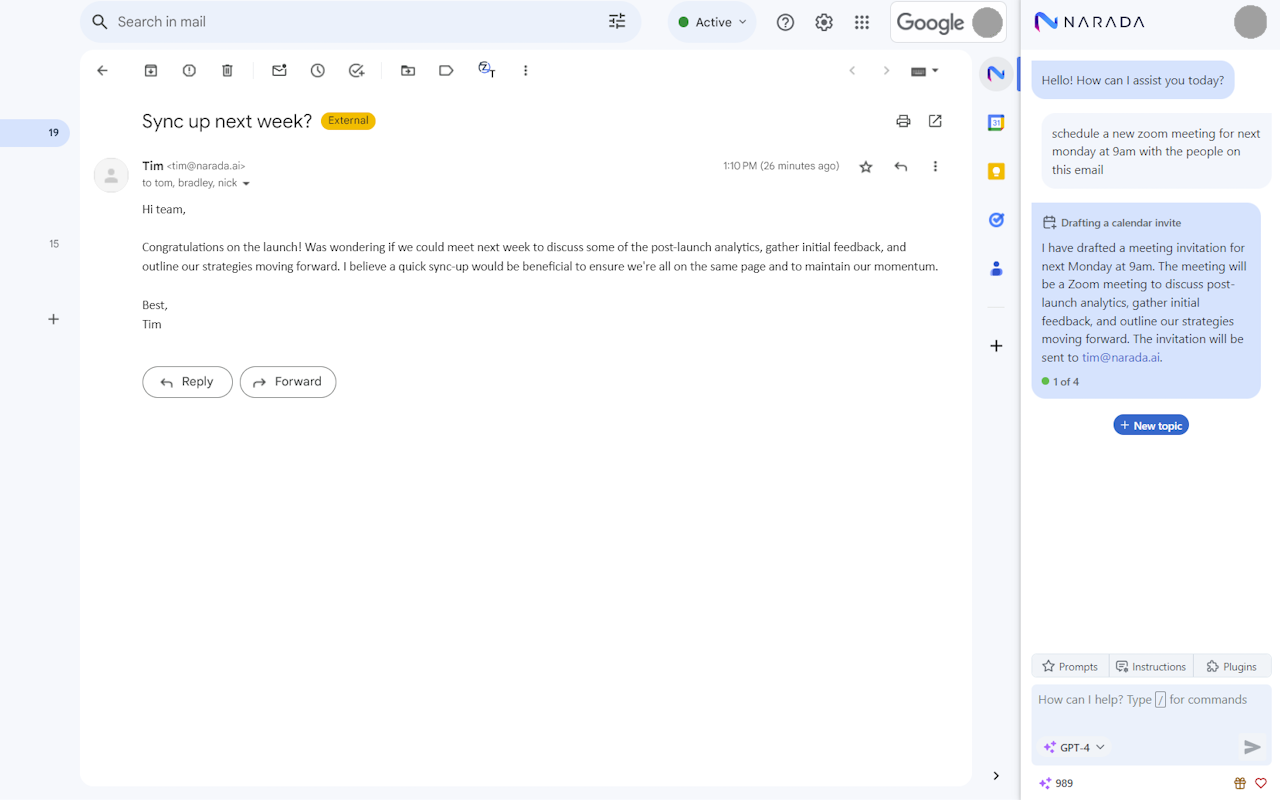Image resolution: width=1280 pixels, height=800 pixels.
Task: Open Google Keep in the side panel
Action: (996, 171)
